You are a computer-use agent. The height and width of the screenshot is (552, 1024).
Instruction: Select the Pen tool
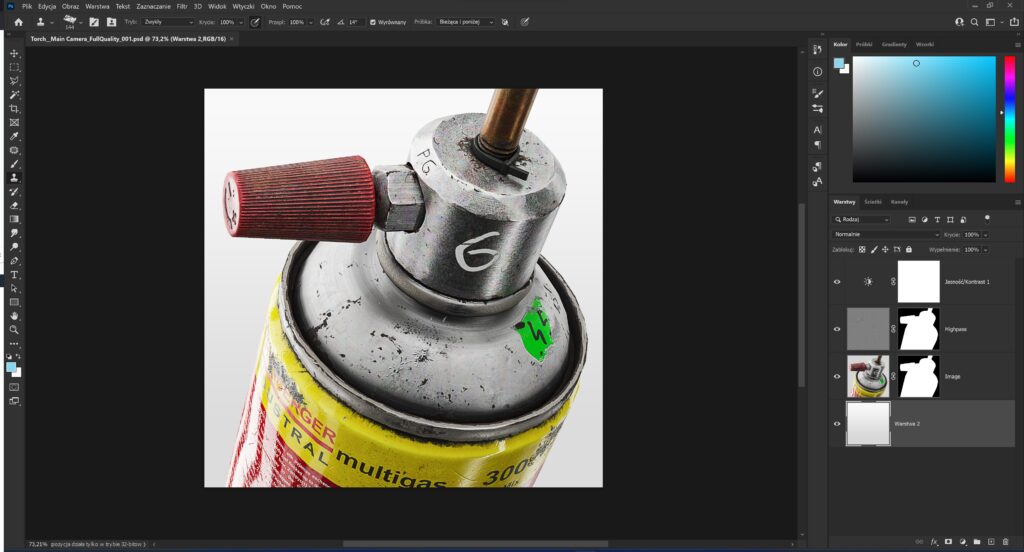[14, 261]
